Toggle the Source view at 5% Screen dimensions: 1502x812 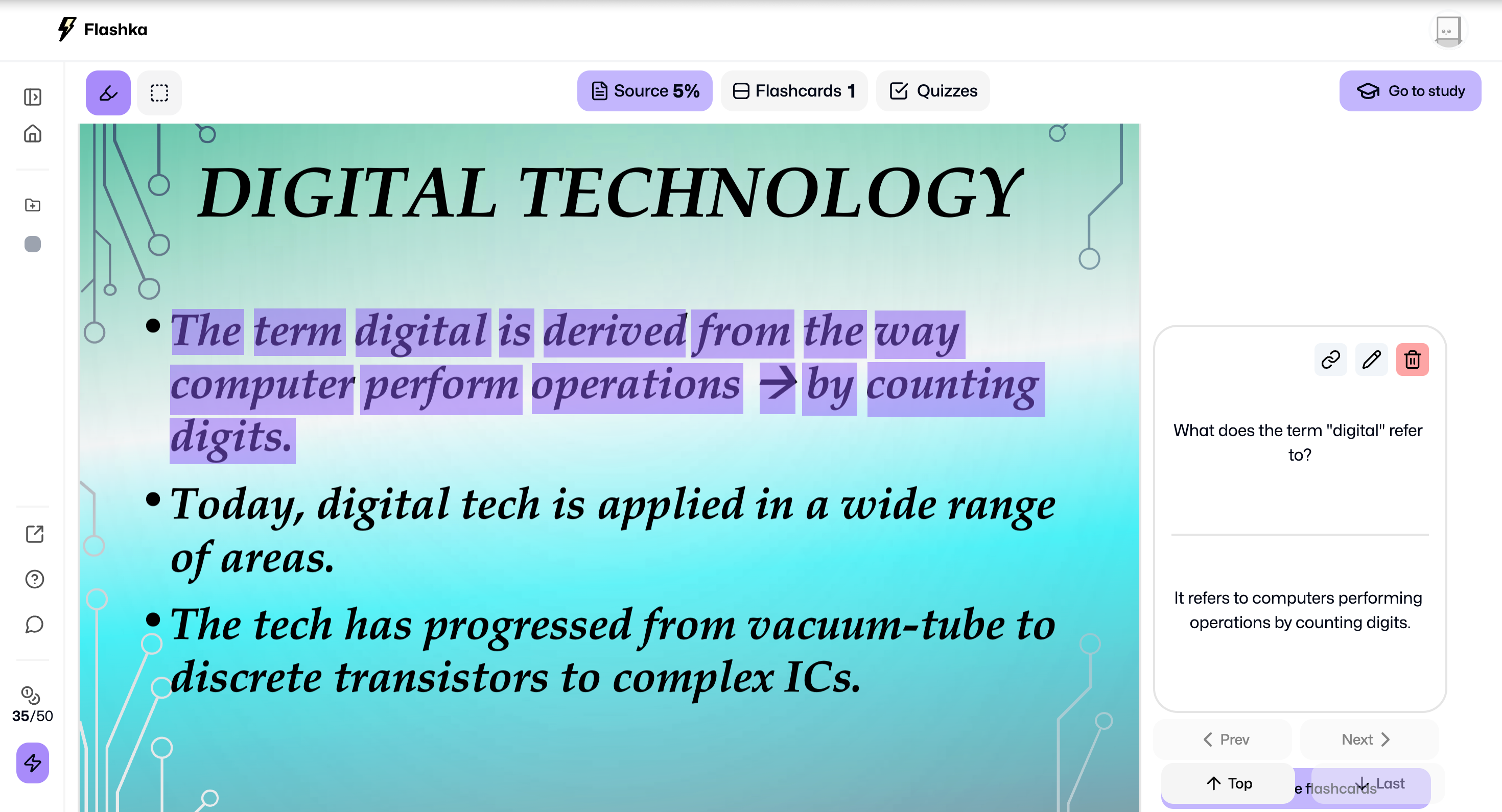click(x=645, y=92)
